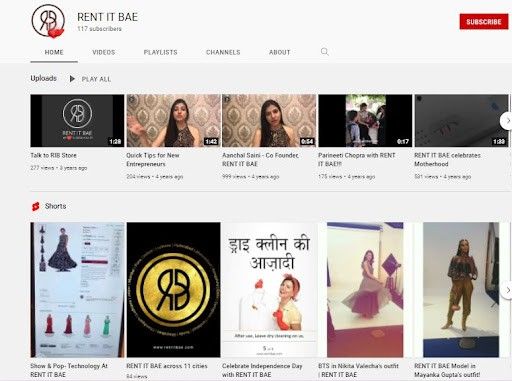This screenshot has height=381, width=512.
Task: Click 277 views 3 years ago text
Action: (x=59, y=168)
